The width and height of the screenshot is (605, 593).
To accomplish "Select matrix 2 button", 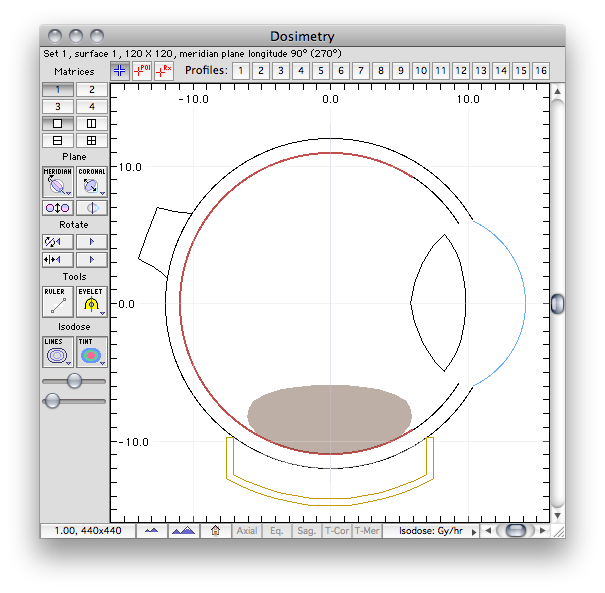I will tap(91, 90).
